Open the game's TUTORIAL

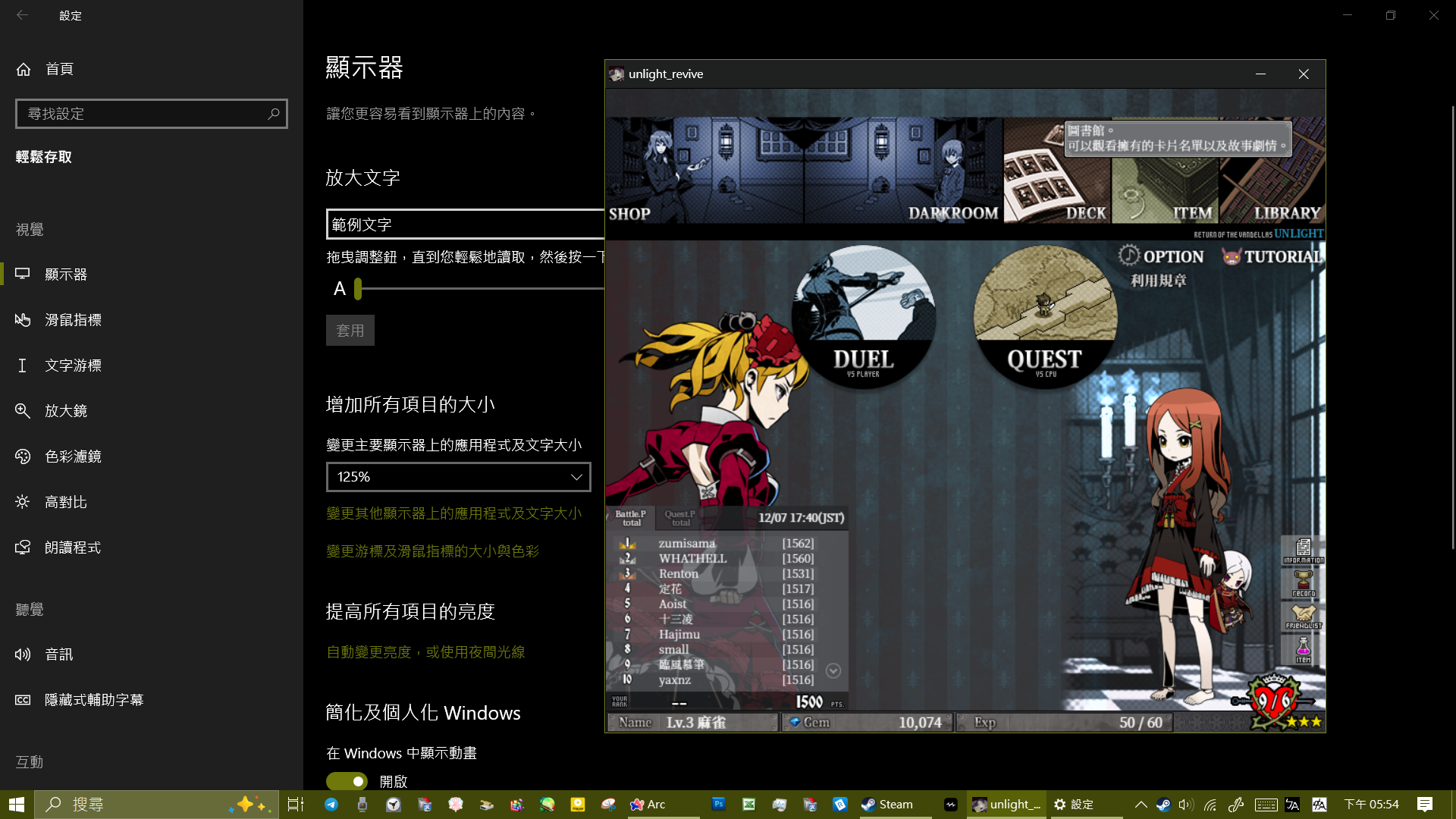pyautogui.click(x=1272, y=256)
